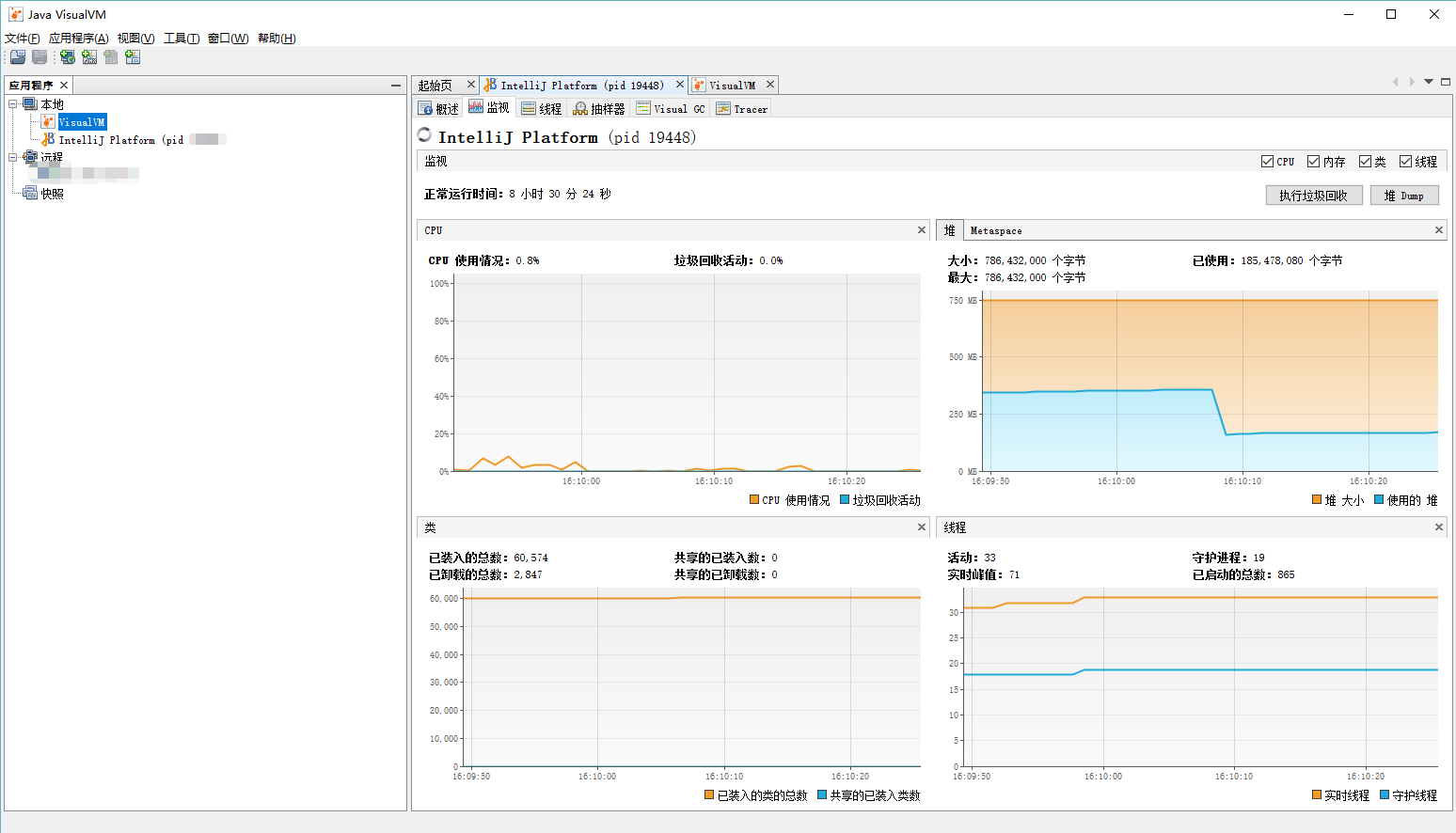
Task: Open the 窗口(W) menu
Action: [229, 39]
